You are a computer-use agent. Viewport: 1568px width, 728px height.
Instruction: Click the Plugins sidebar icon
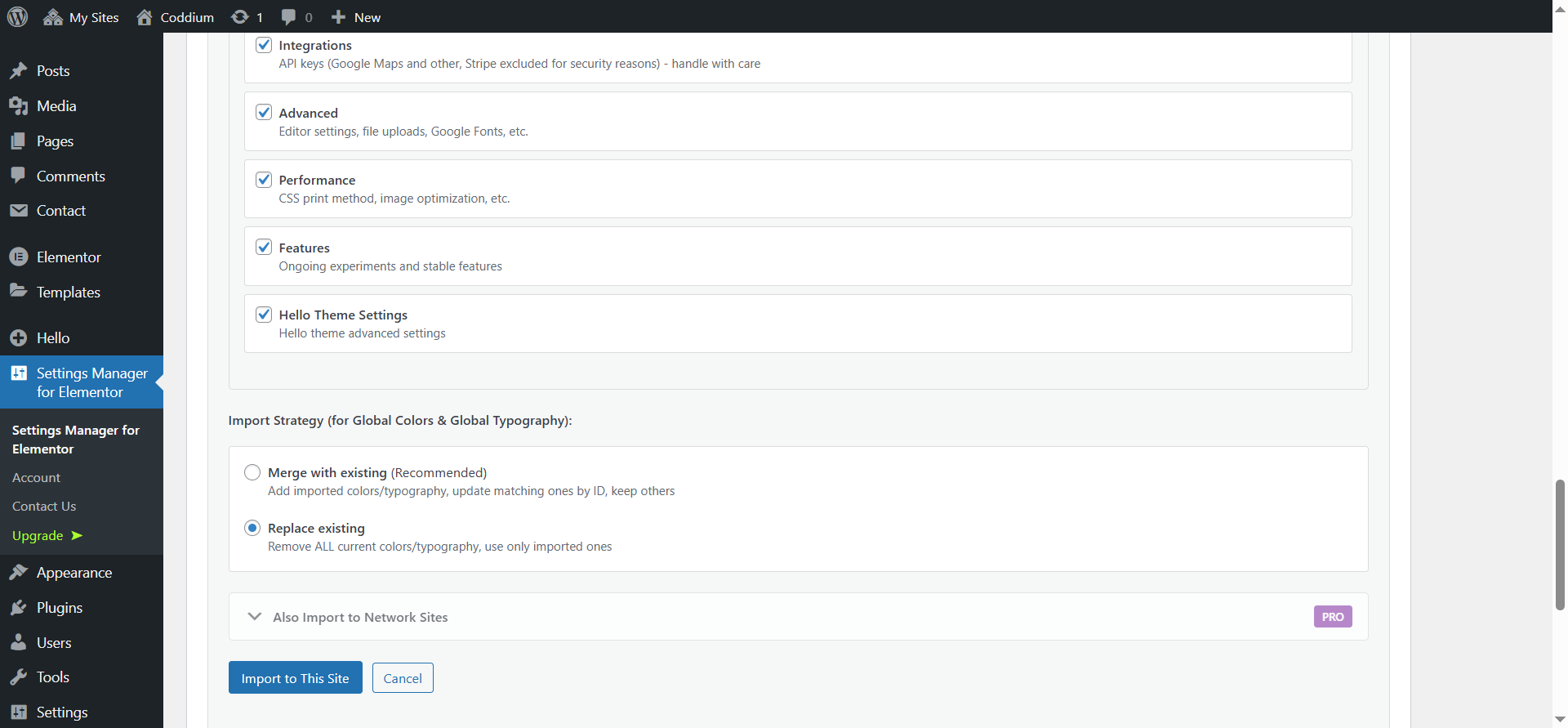(x=19, y=608)
